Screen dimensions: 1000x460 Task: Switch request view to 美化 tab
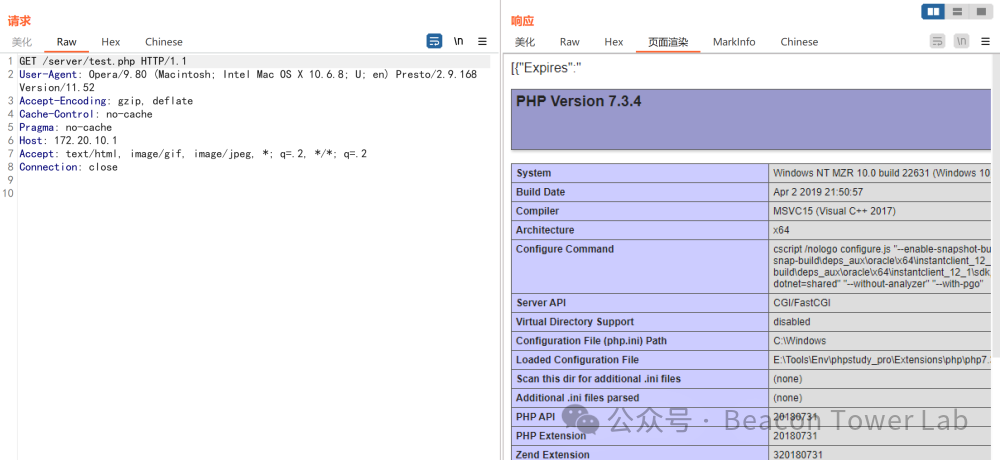tap(22, 42)
